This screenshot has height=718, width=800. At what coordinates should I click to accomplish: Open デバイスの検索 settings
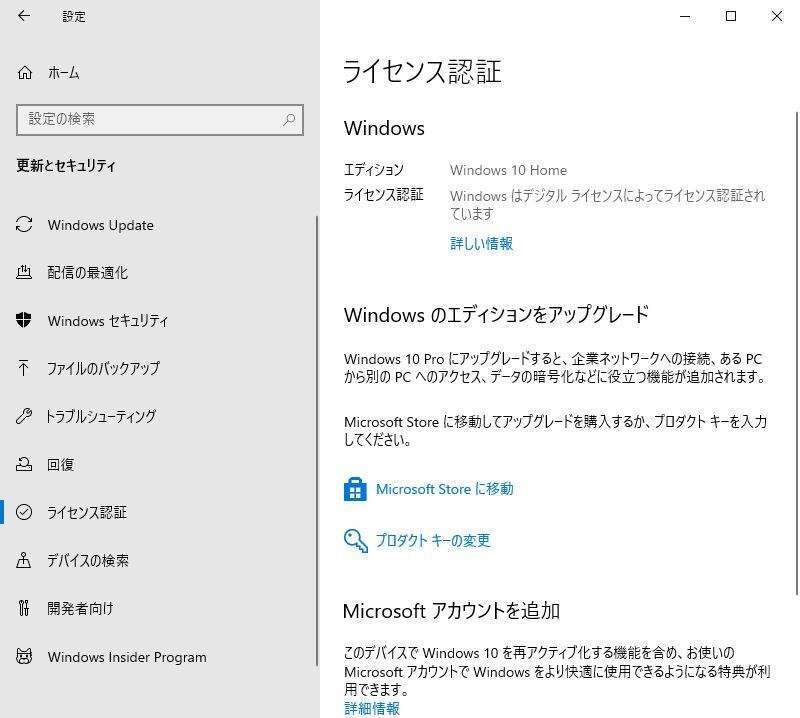coord(158,560)
